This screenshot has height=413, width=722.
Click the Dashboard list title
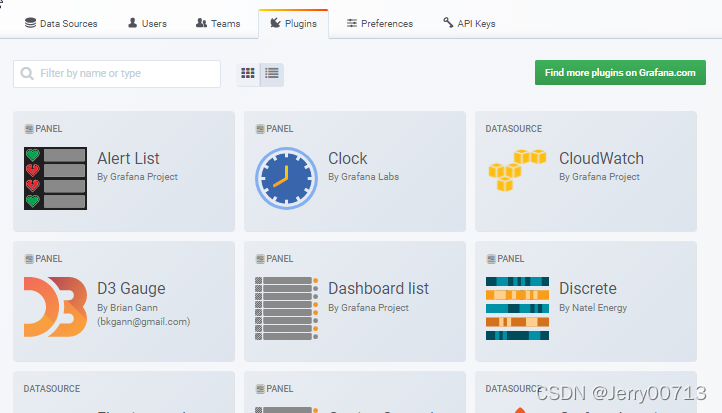(x=378, y=288)
